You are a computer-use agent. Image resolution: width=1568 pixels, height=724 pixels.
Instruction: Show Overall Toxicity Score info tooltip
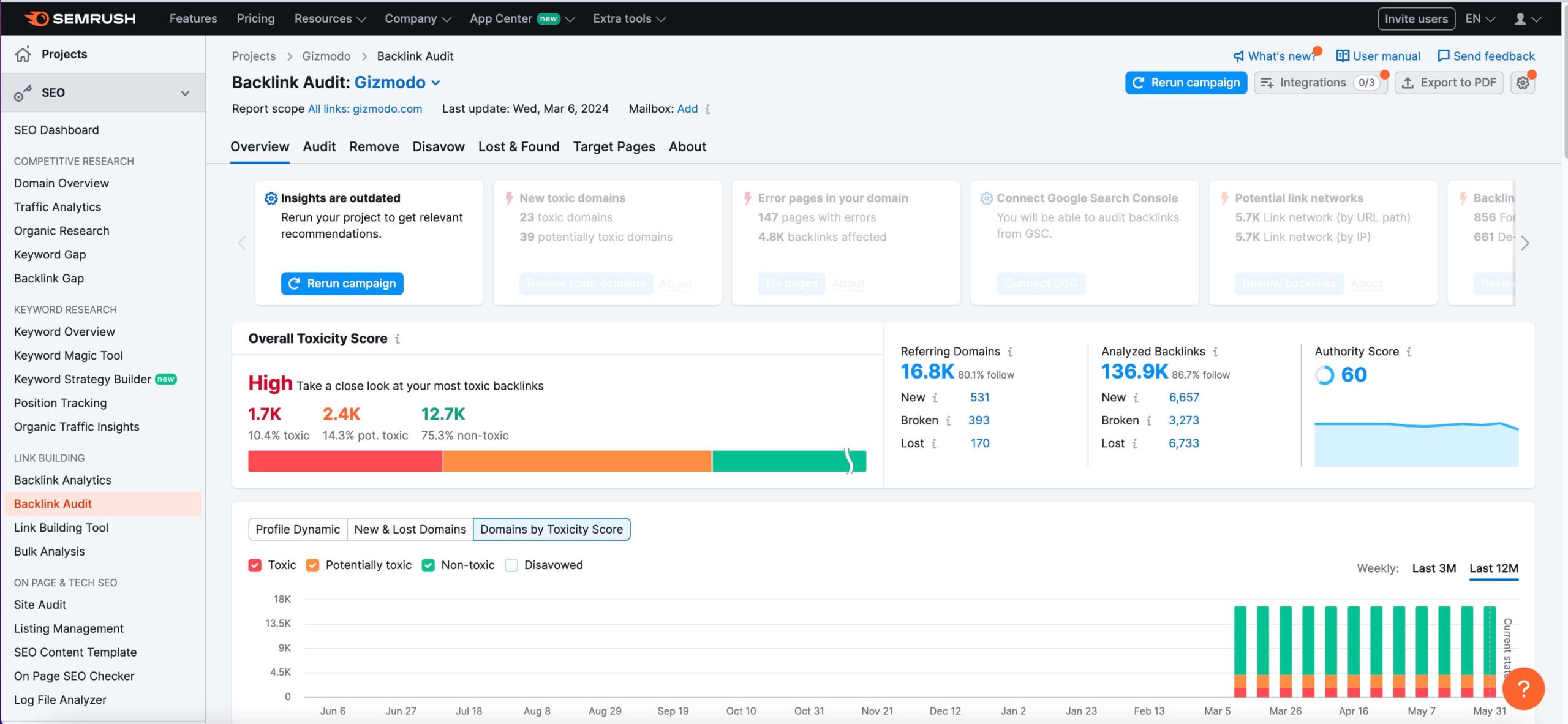(x=398, y=339)
